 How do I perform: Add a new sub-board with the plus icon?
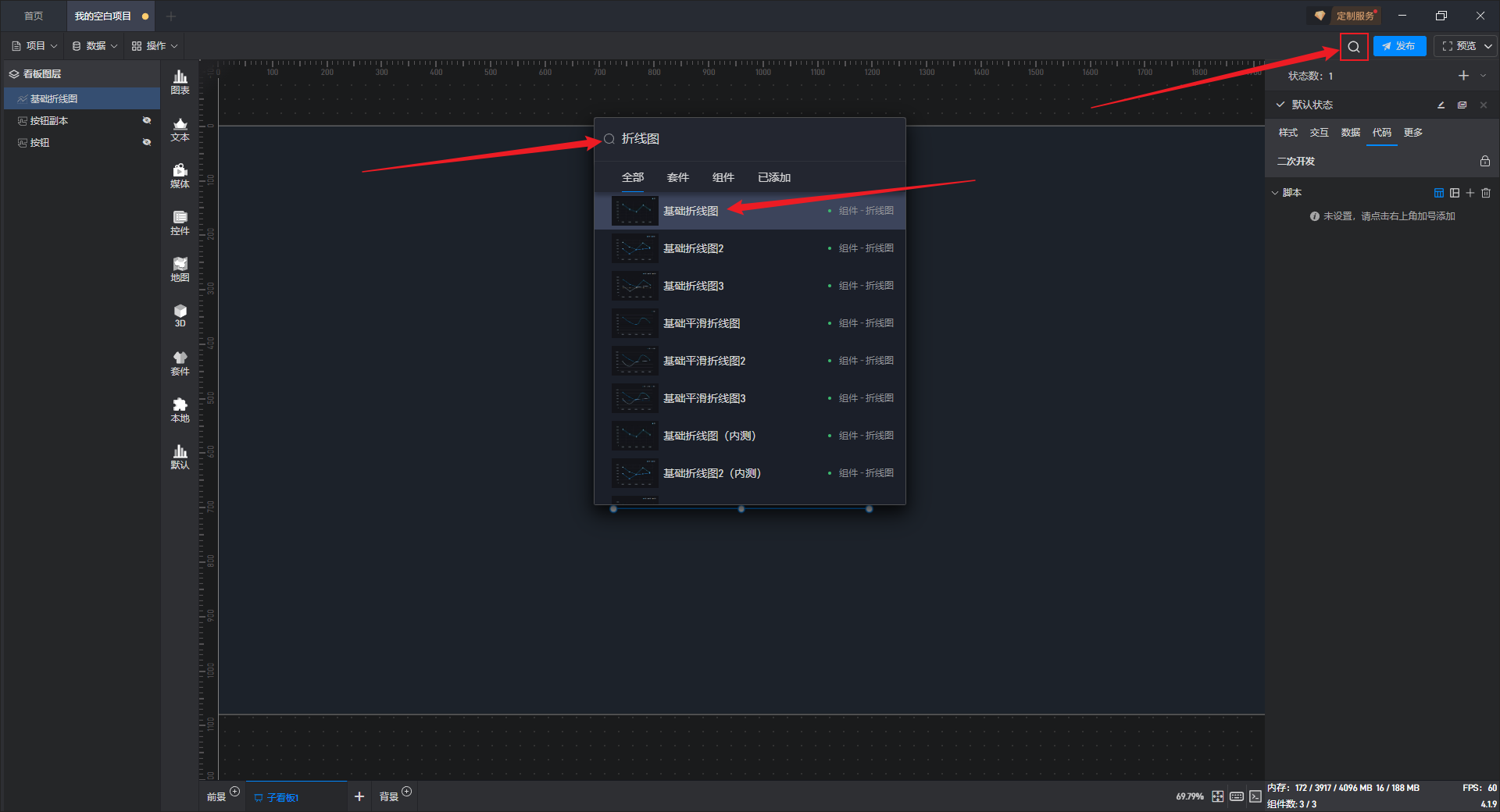pyautogui.click(x=359, y=796)
